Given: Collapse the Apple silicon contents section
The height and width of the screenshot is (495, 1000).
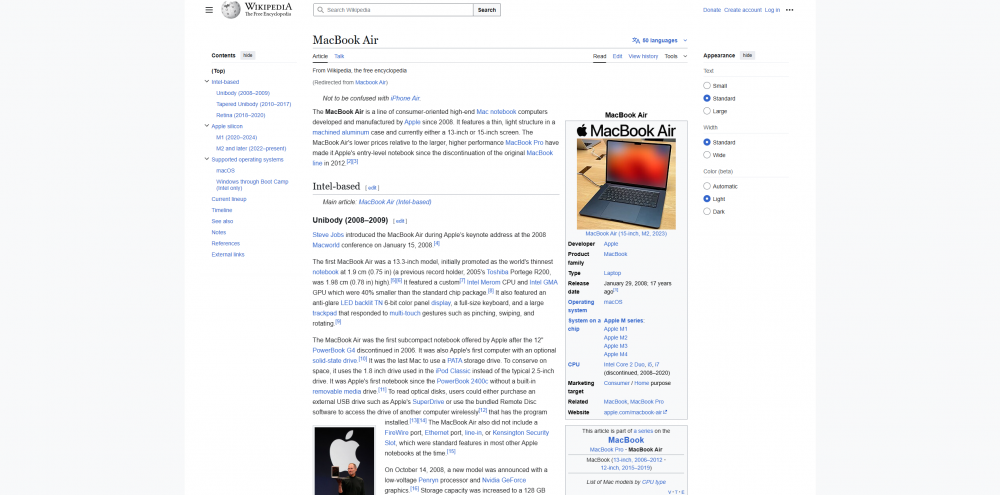Looking at the screenshot, I should (207, 126).
